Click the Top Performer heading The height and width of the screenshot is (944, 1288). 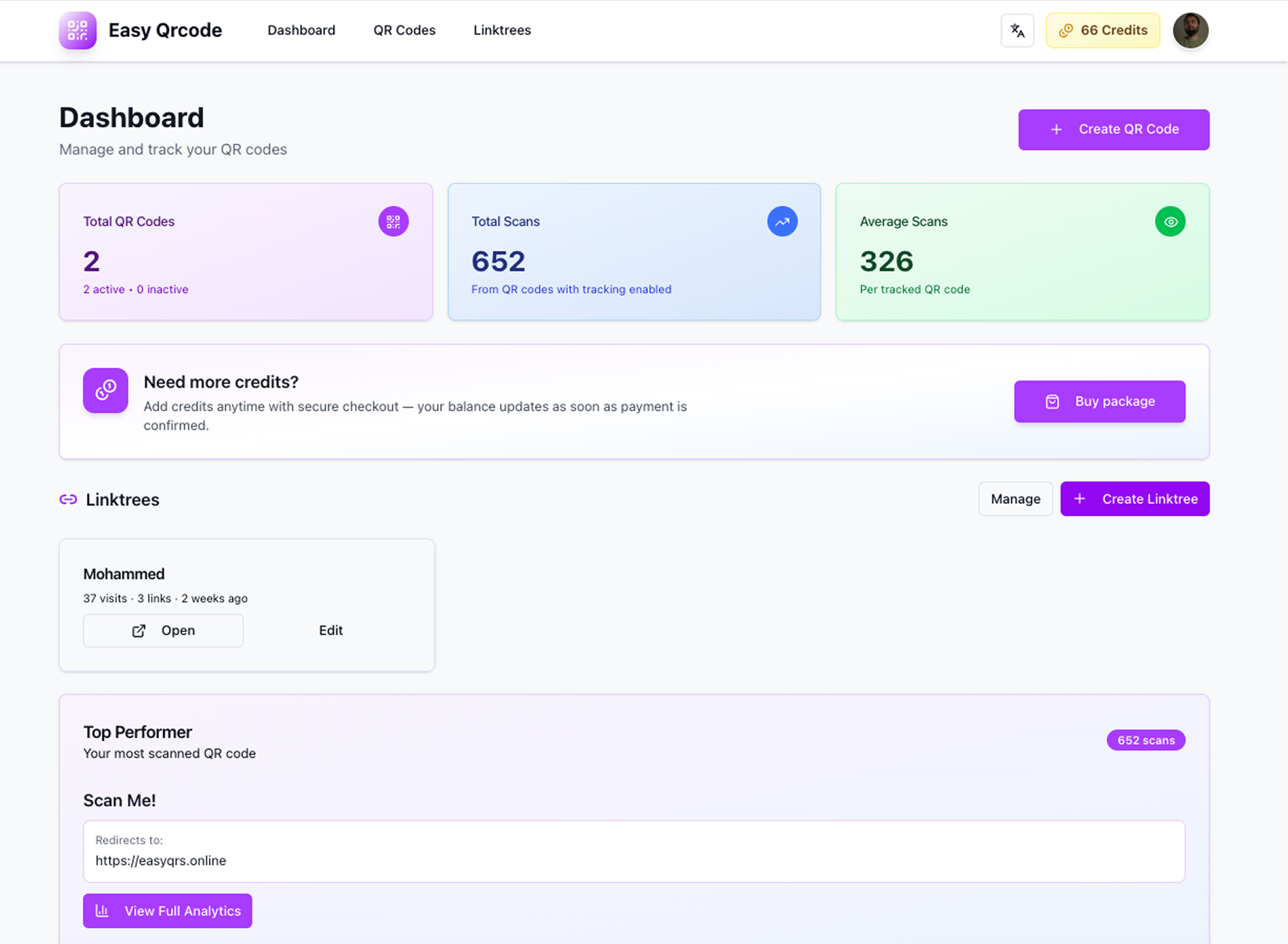pos(137,732)
